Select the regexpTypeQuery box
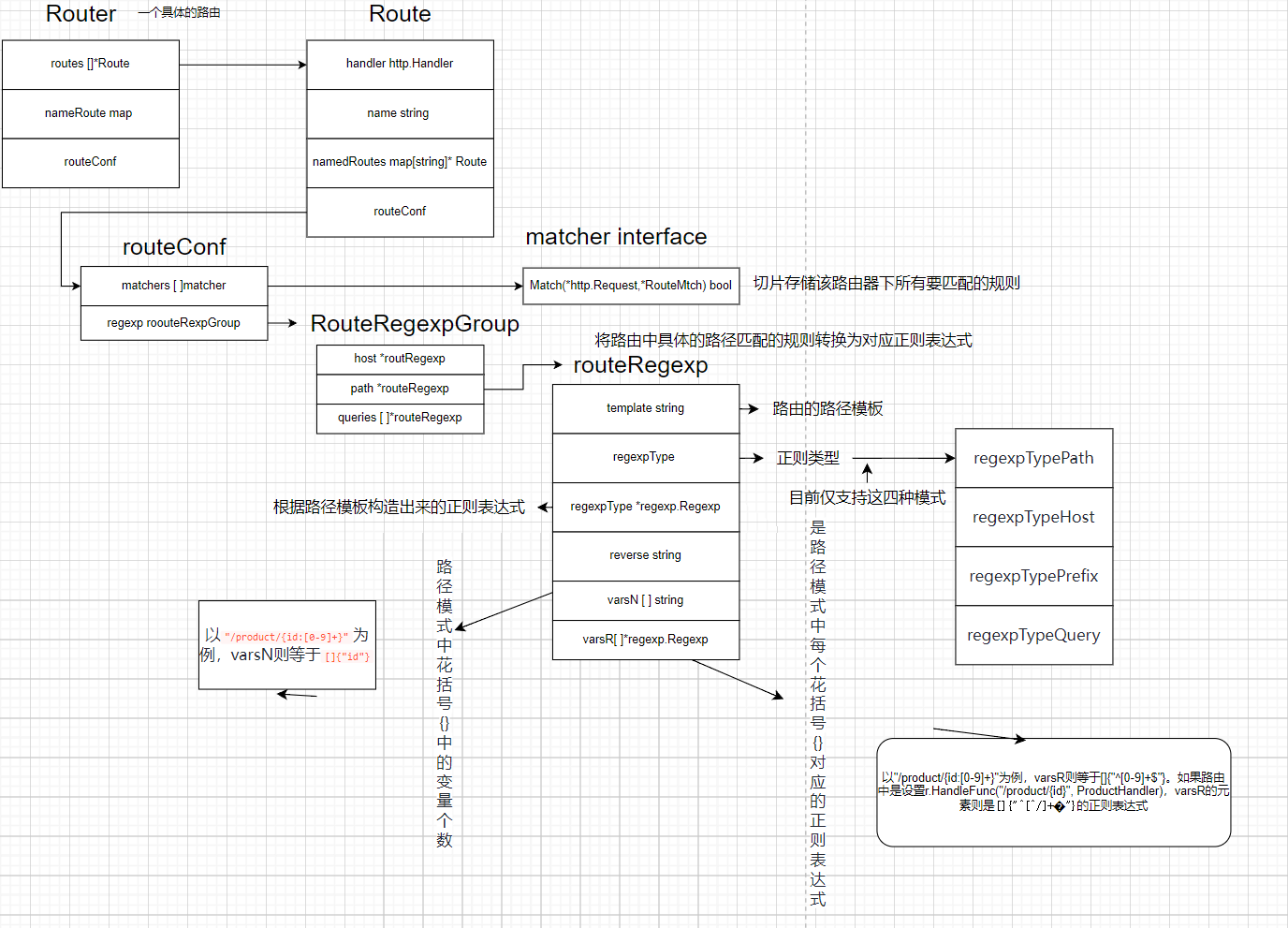1288x928 pixels. pos(1033,635)
